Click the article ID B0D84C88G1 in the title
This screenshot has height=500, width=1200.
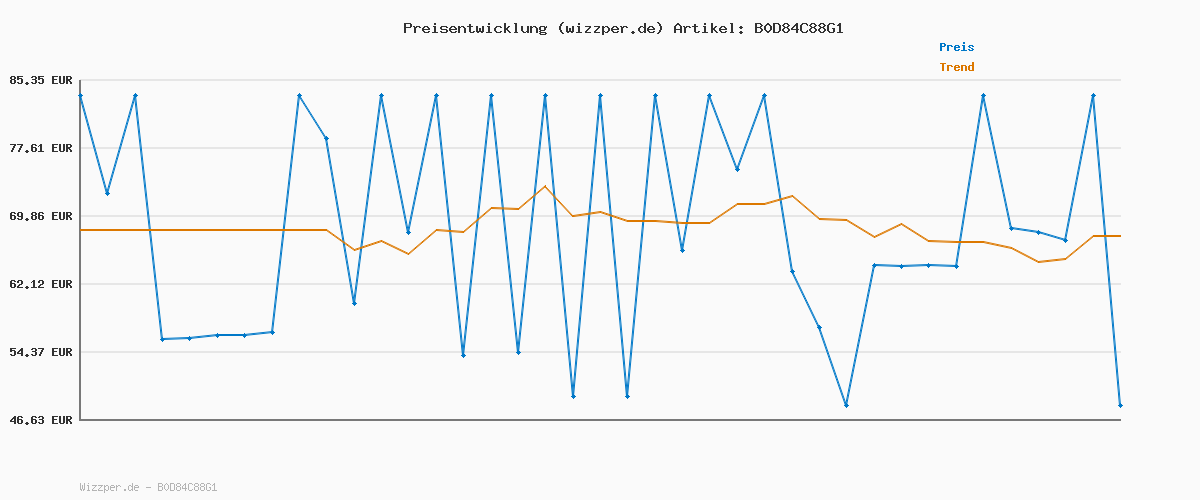click(x=798, y=28)
